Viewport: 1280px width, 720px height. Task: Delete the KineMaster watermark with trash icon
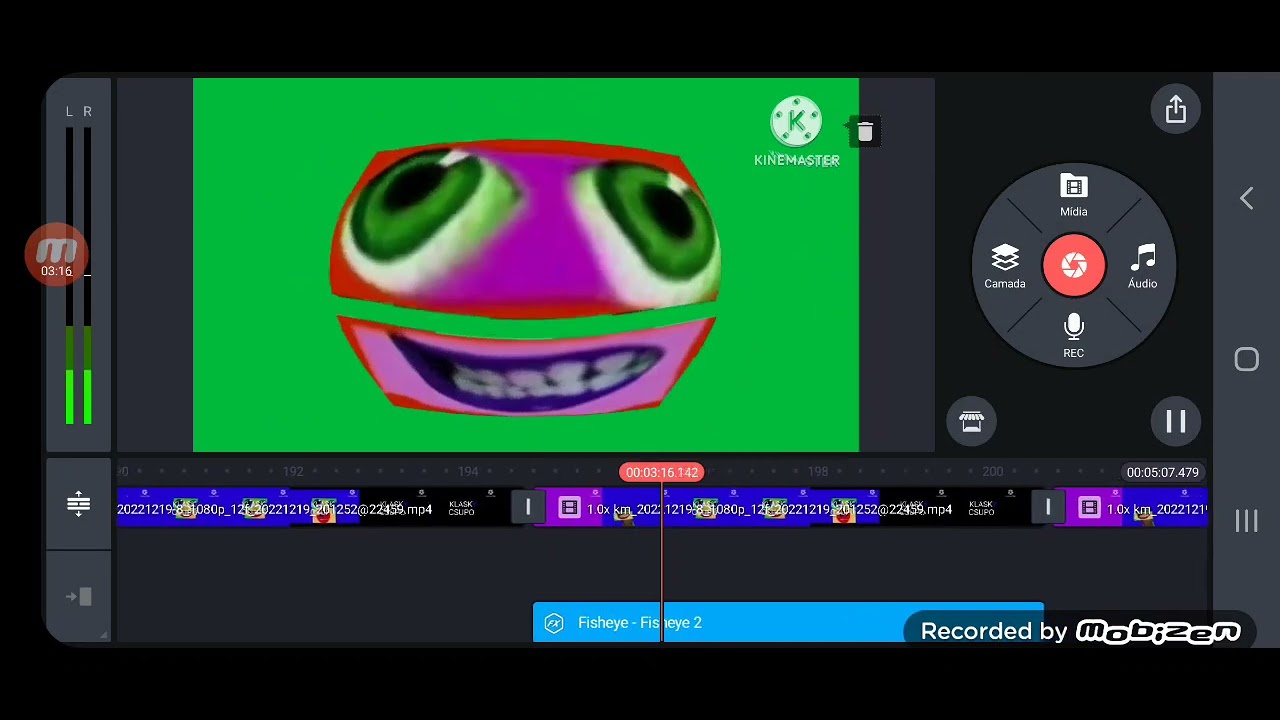point(865,132)
